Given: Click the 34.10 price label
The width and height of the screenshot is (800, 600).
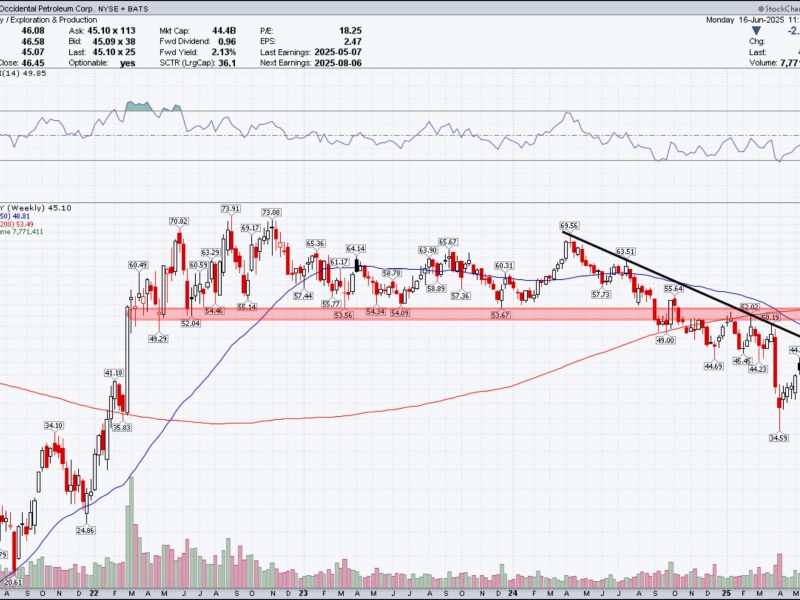Looking at the screenshot, I should 54,426.
